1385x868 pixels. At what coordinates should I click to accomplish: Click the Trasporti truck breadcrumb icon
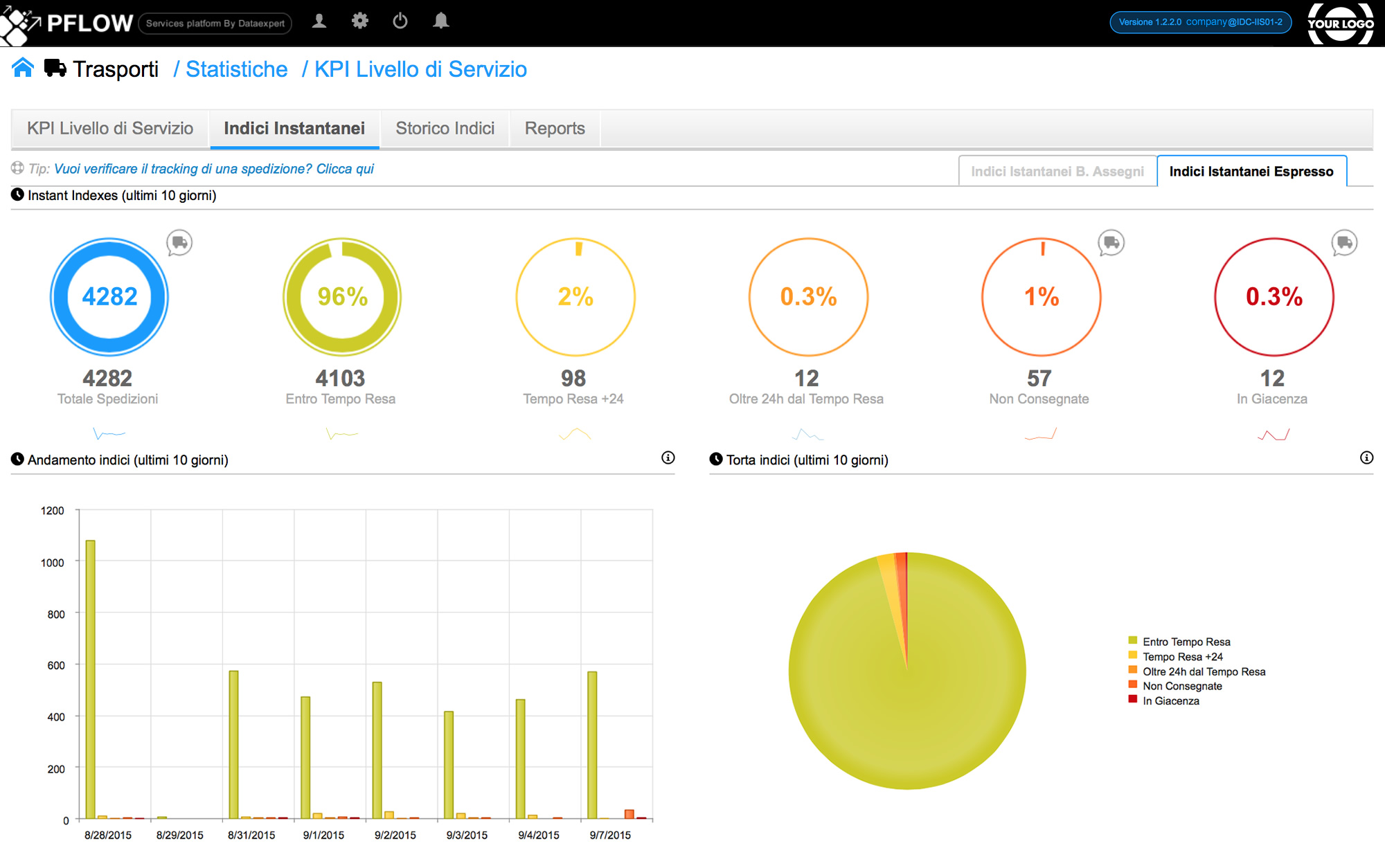coord(55,68)
